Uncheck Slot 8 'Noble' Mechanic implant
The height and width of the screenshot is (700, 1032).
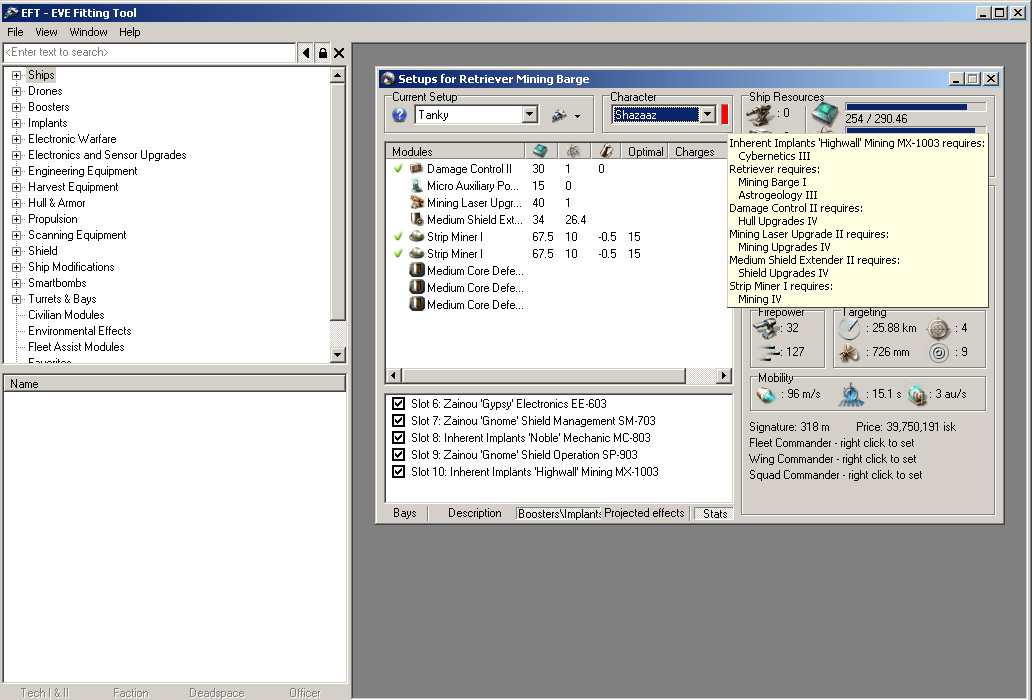(398, 438)
